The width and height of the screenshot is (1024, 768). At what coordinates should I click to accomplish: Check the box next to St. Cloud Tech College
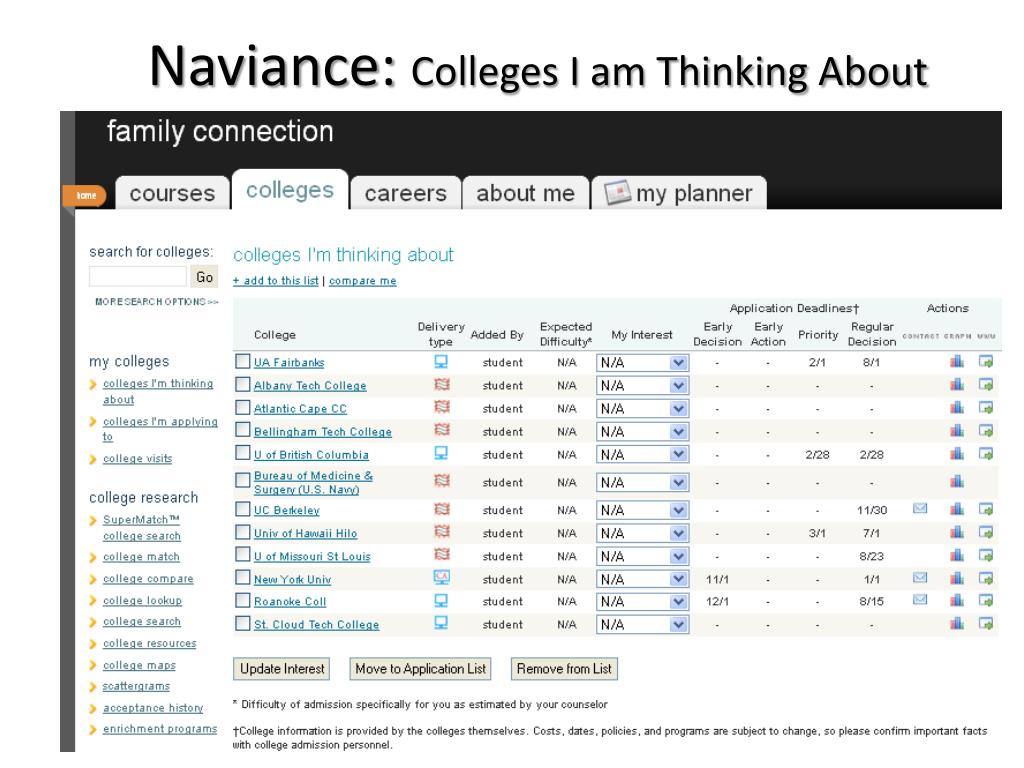tap(242, 623)
